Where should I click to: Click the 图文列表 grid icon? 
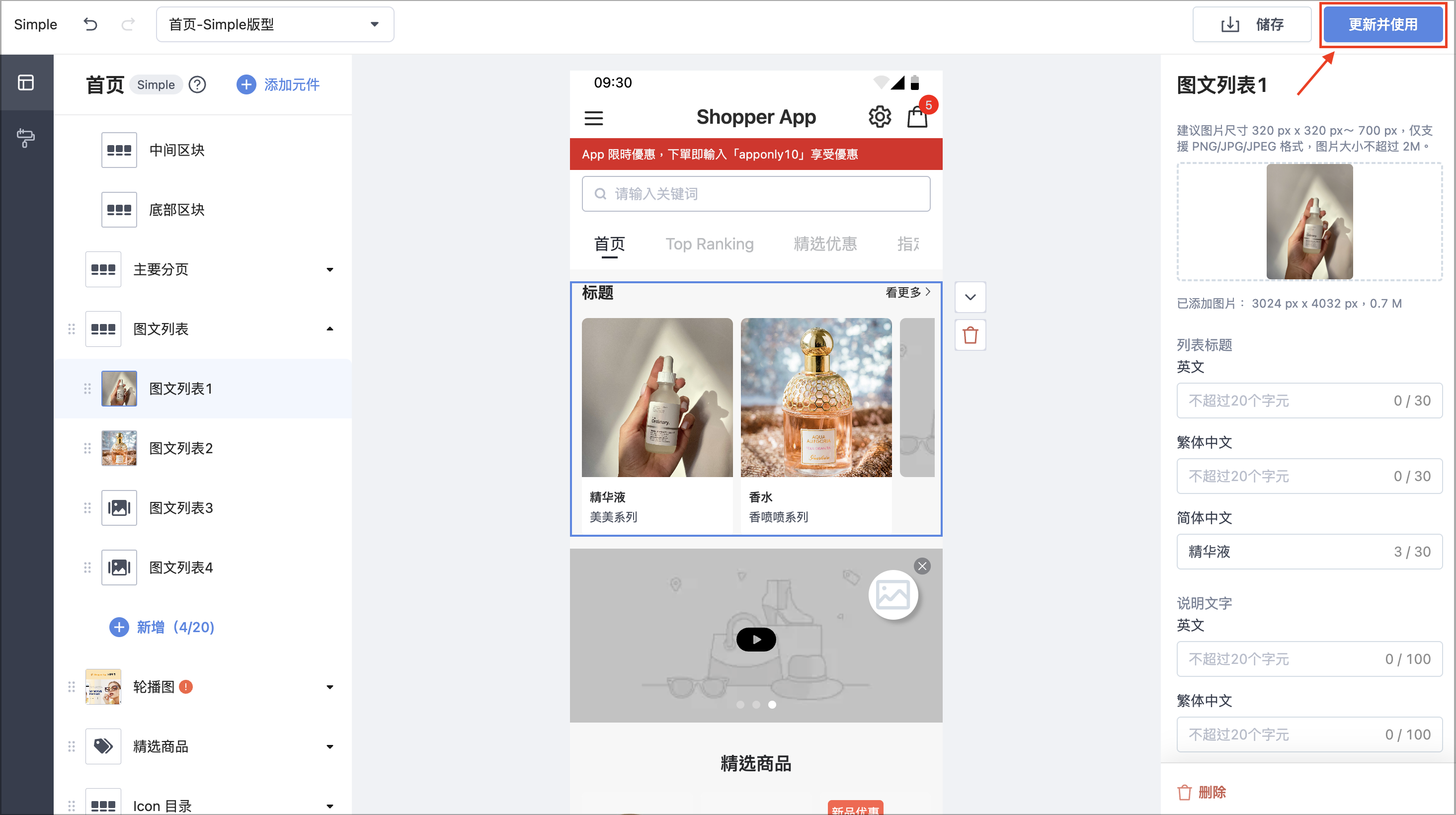[103, 329]
